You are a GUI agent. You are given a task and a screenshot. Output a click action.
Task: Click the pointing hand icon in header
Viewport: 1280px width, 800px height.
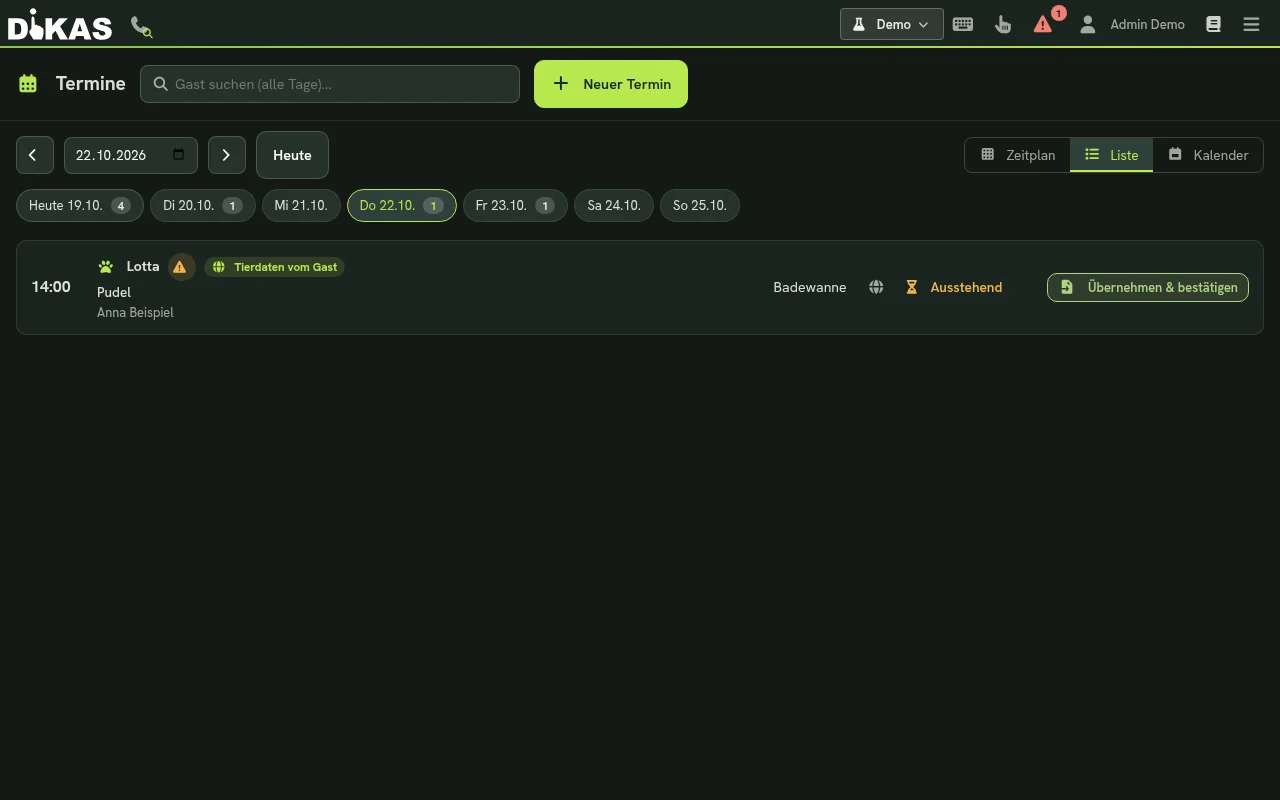tap(1003, 24)
